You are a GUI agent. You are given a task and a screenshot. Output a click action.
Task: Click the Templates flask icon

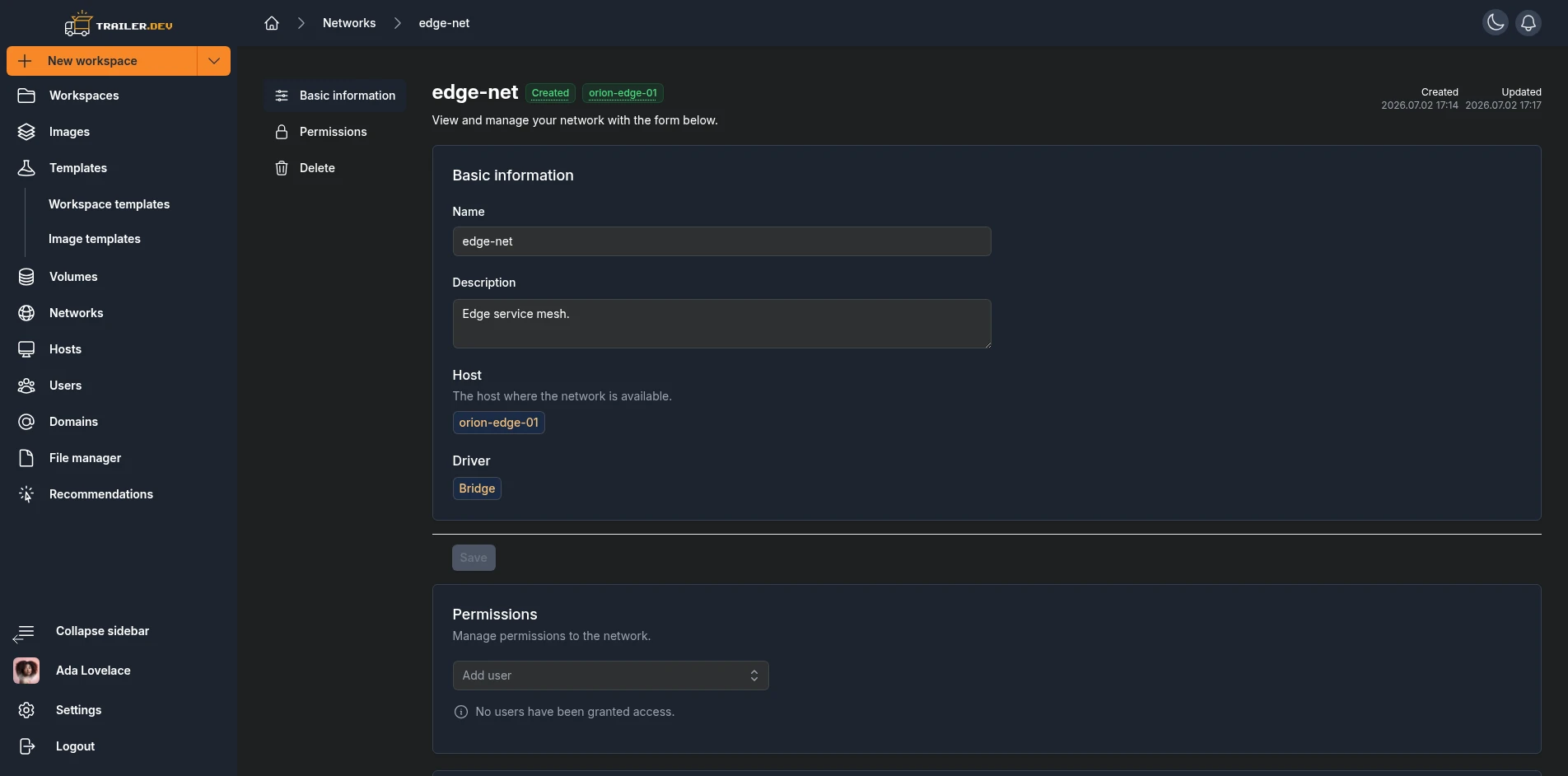26,168
